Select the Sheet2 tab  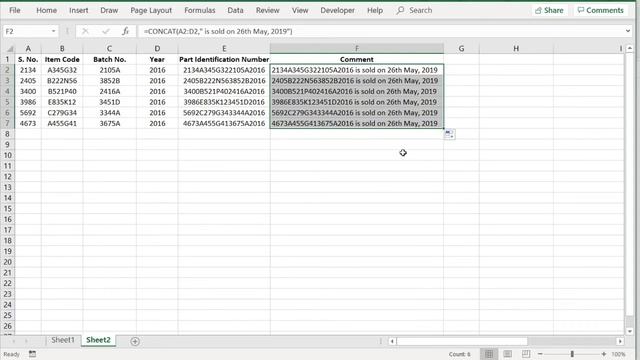(98, 340)
